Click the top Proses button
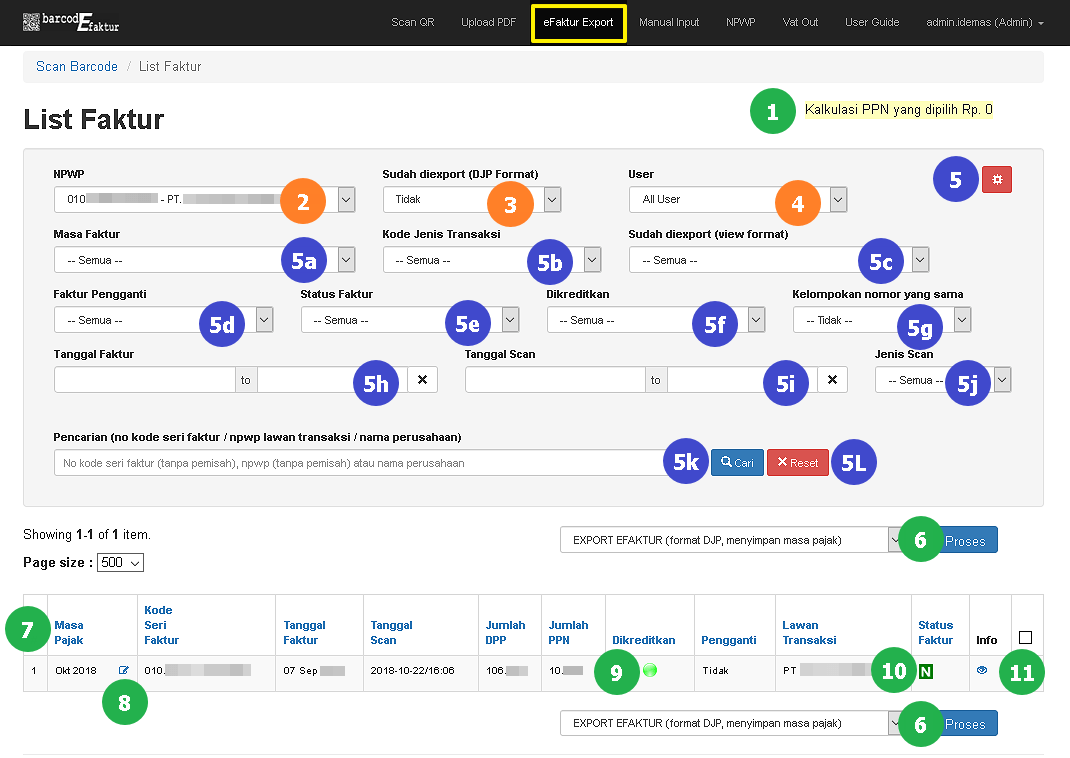 (965, 540)
